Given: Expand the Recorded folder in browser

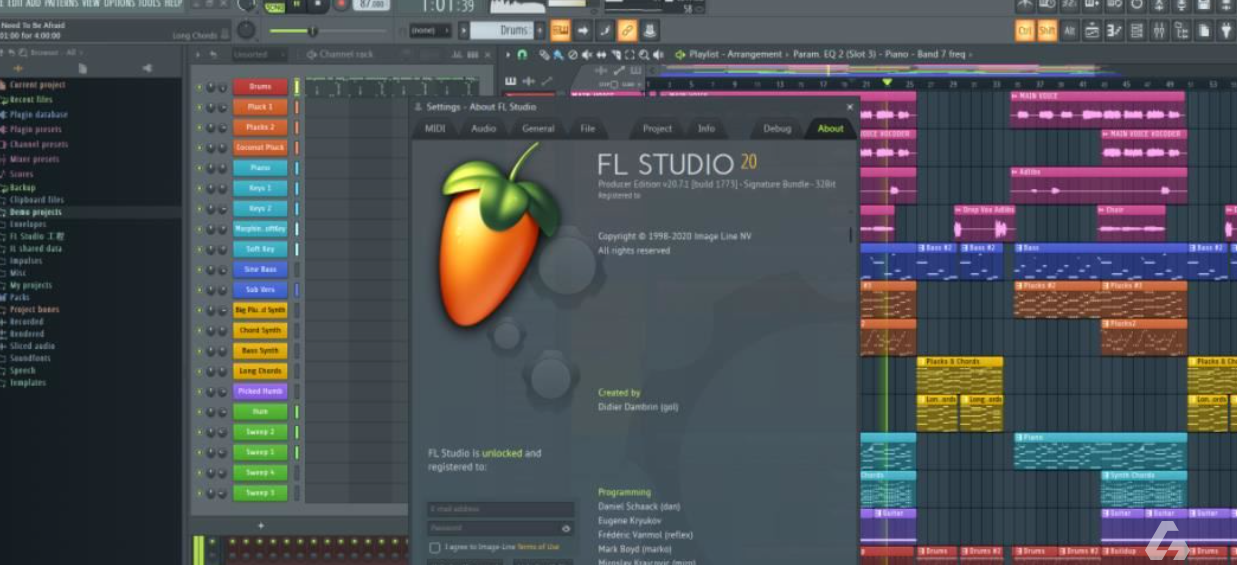Looking at the screenshot, I should [26, 322].
